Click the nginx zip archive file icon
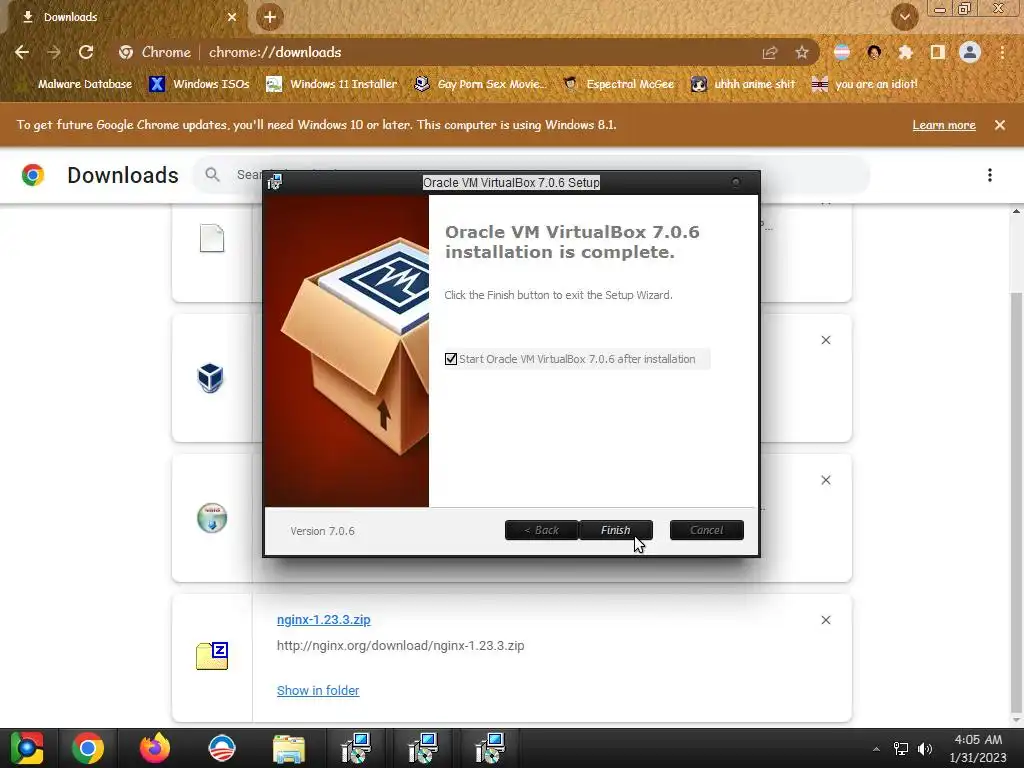Viewport: 1024px width, 768px height. [x=212, y=656]
